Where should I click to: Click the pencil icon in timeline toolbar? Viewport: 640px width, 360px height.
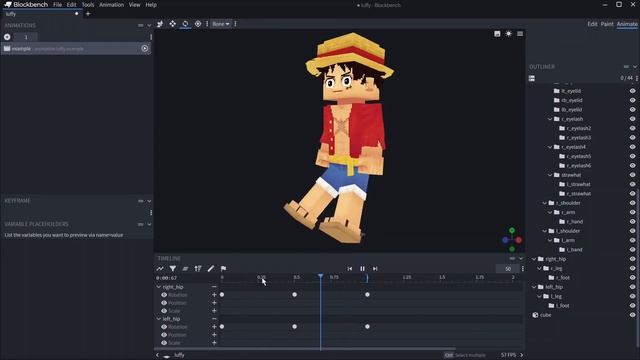click(211, 269)
